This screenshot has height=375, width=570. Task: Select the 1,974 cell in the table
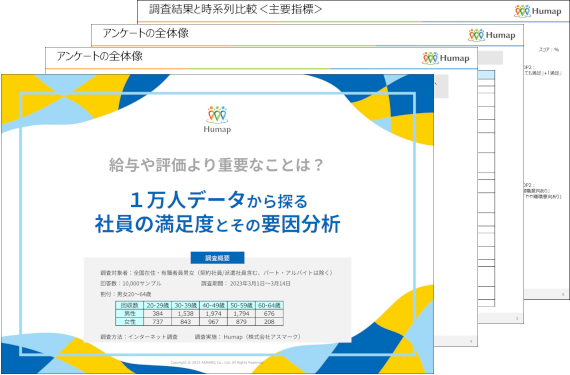click(213, 313)
